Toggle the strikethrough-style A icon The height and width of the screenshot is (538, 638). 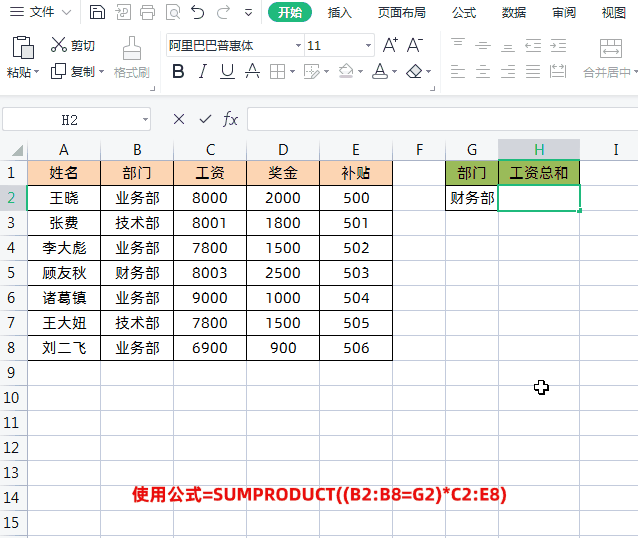click(252, 72)
